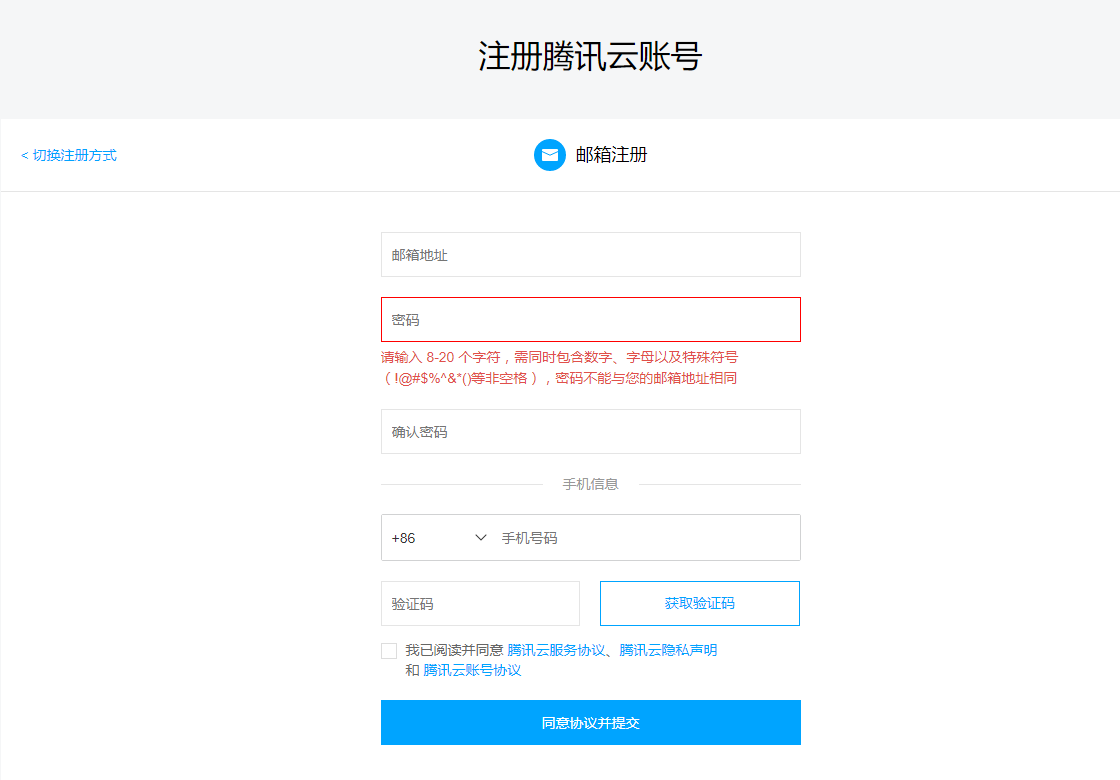Open the +86 country code selector
1120x780 pixels.
click(x=425, y=538)
